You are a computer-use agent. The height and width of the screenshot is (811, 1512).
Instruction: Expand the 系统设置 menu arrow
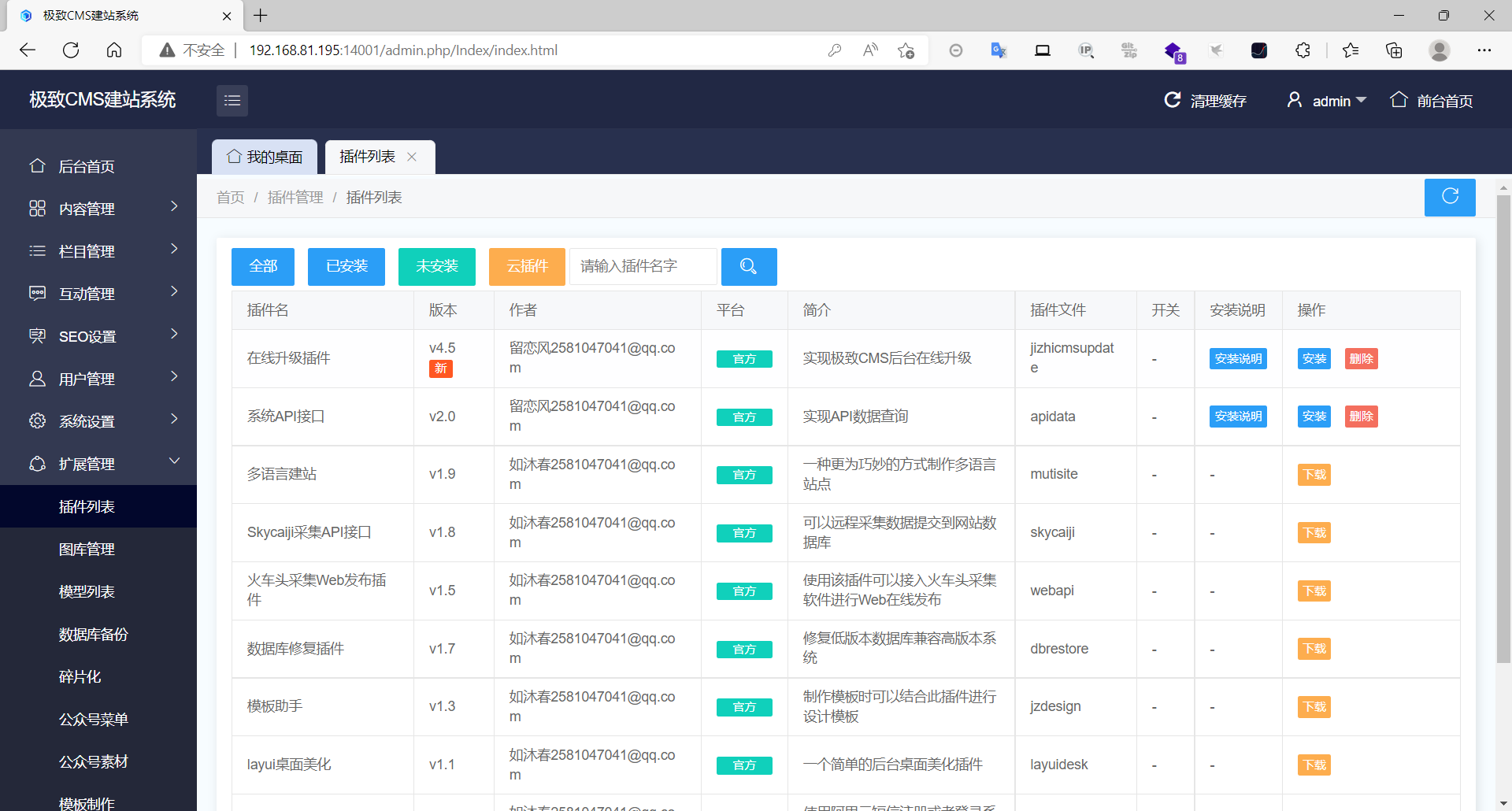click(175, 419)
